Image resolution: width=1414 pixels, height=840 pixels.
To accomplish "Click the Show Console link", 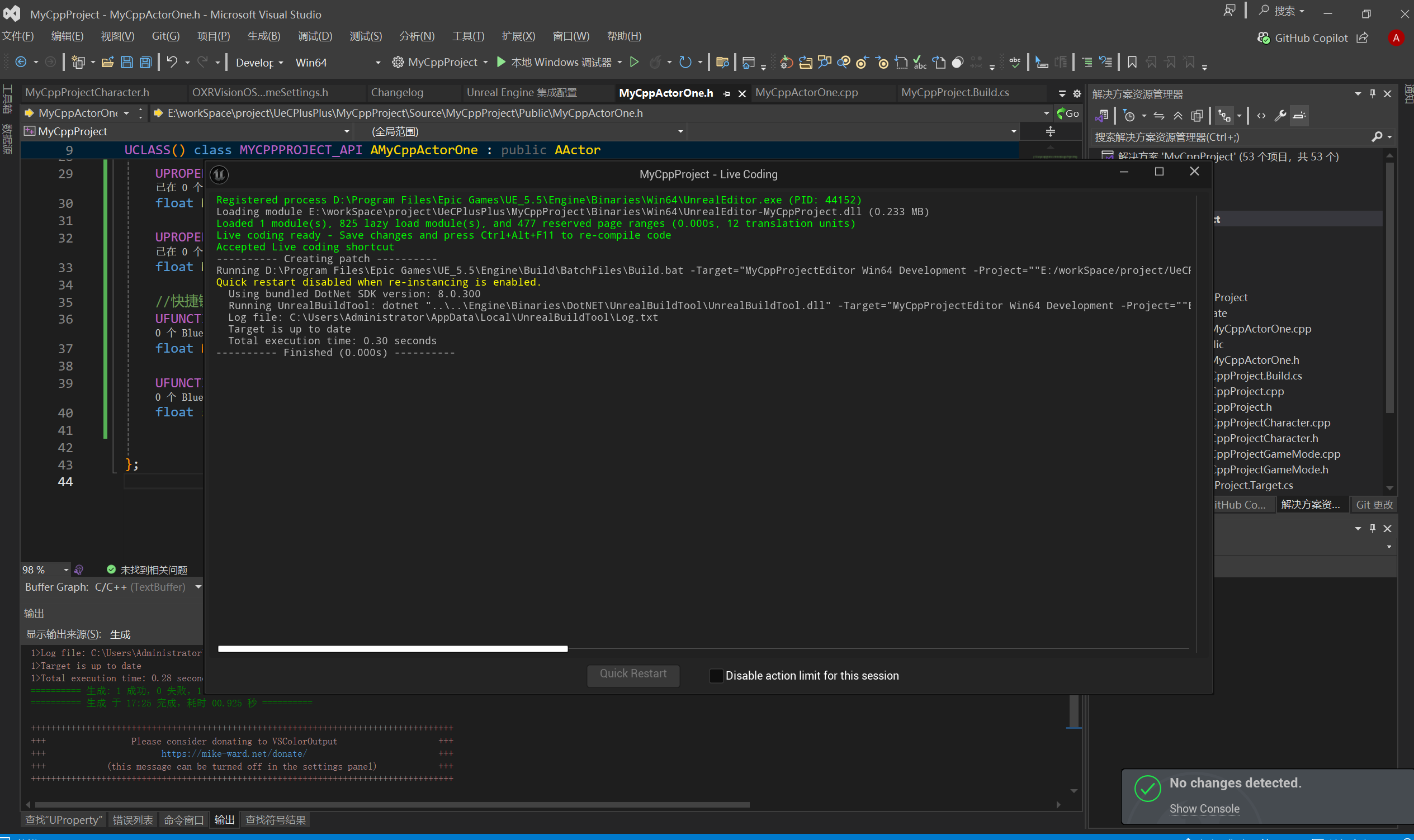I will pos(1204,808).
